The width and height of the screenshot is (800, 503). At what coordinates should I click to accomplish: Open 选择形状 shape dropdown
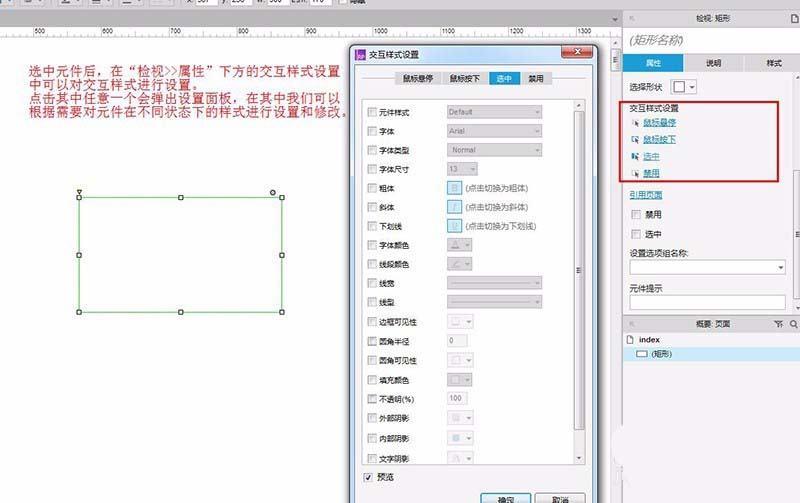tap(683, 87)
